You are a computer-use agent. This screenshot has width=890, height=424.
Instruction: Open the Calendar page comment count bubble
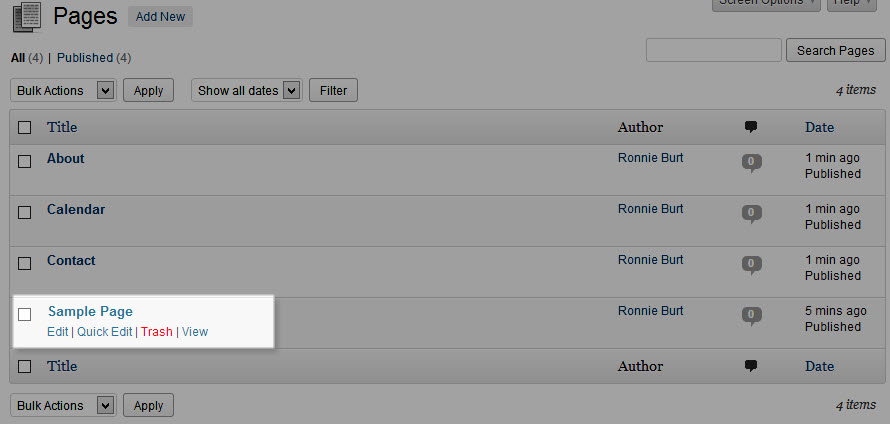tap(751, 213)
